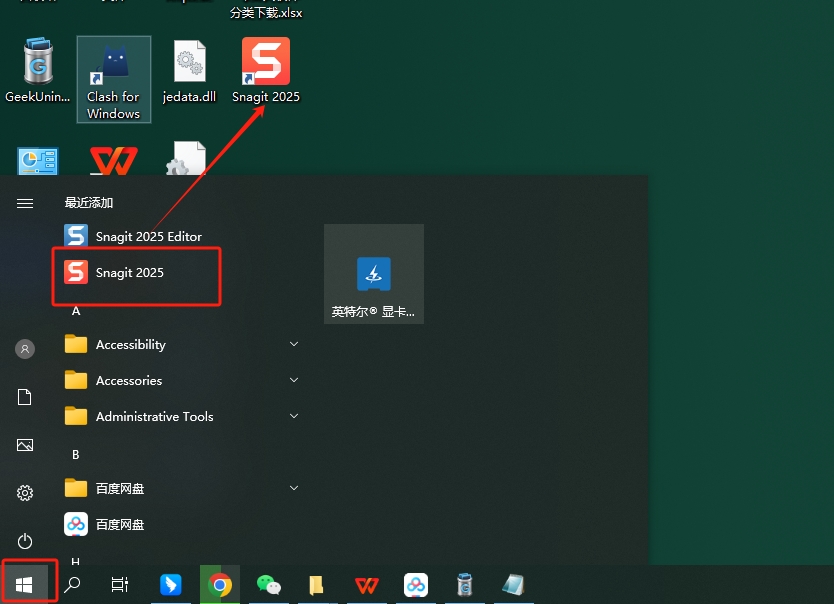Expand the Administrative Tools chevron

point(294,416)
